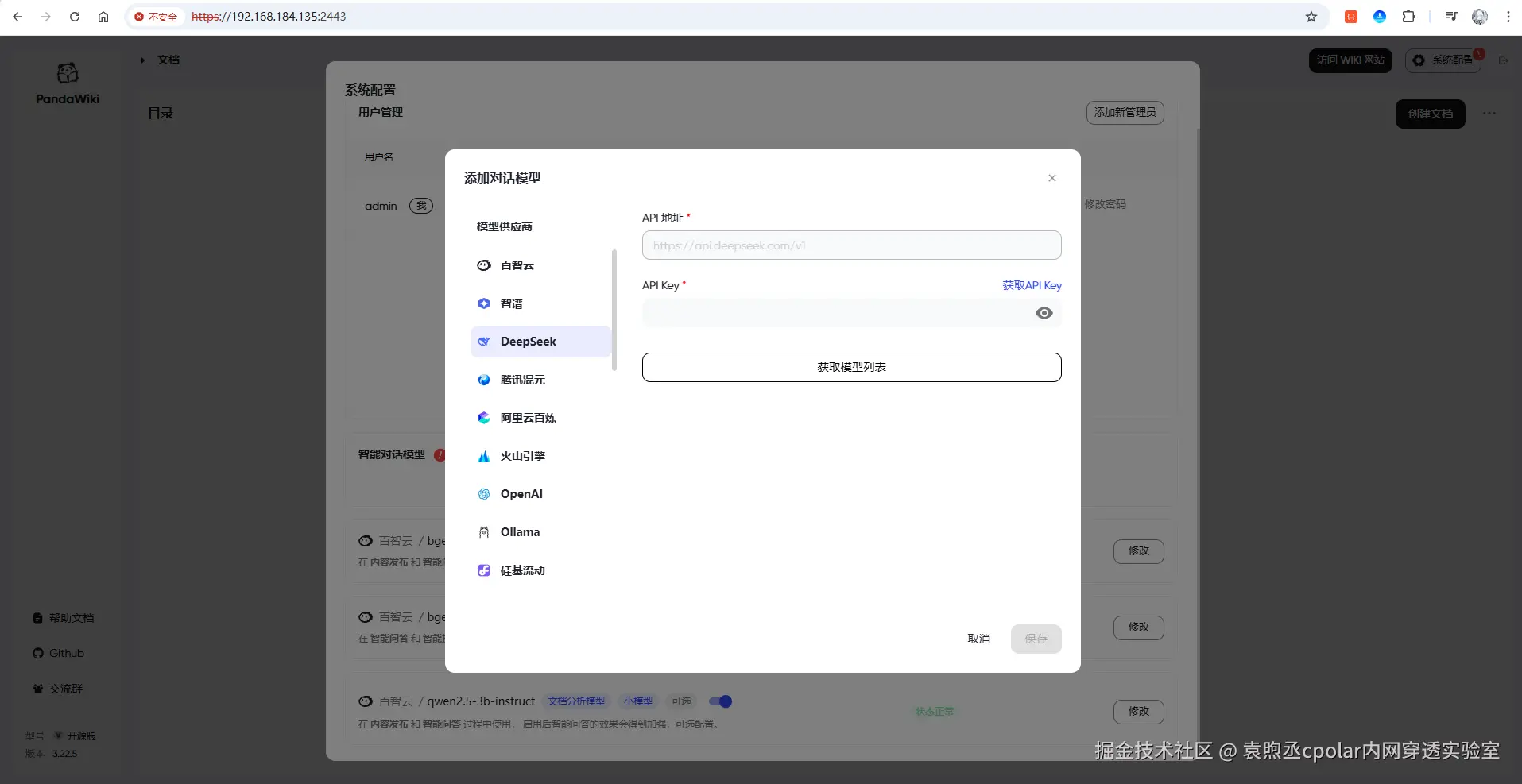Open 交流群 in sidebar
This screenshot has width=1522, height=784.
[x=58, y=689]
